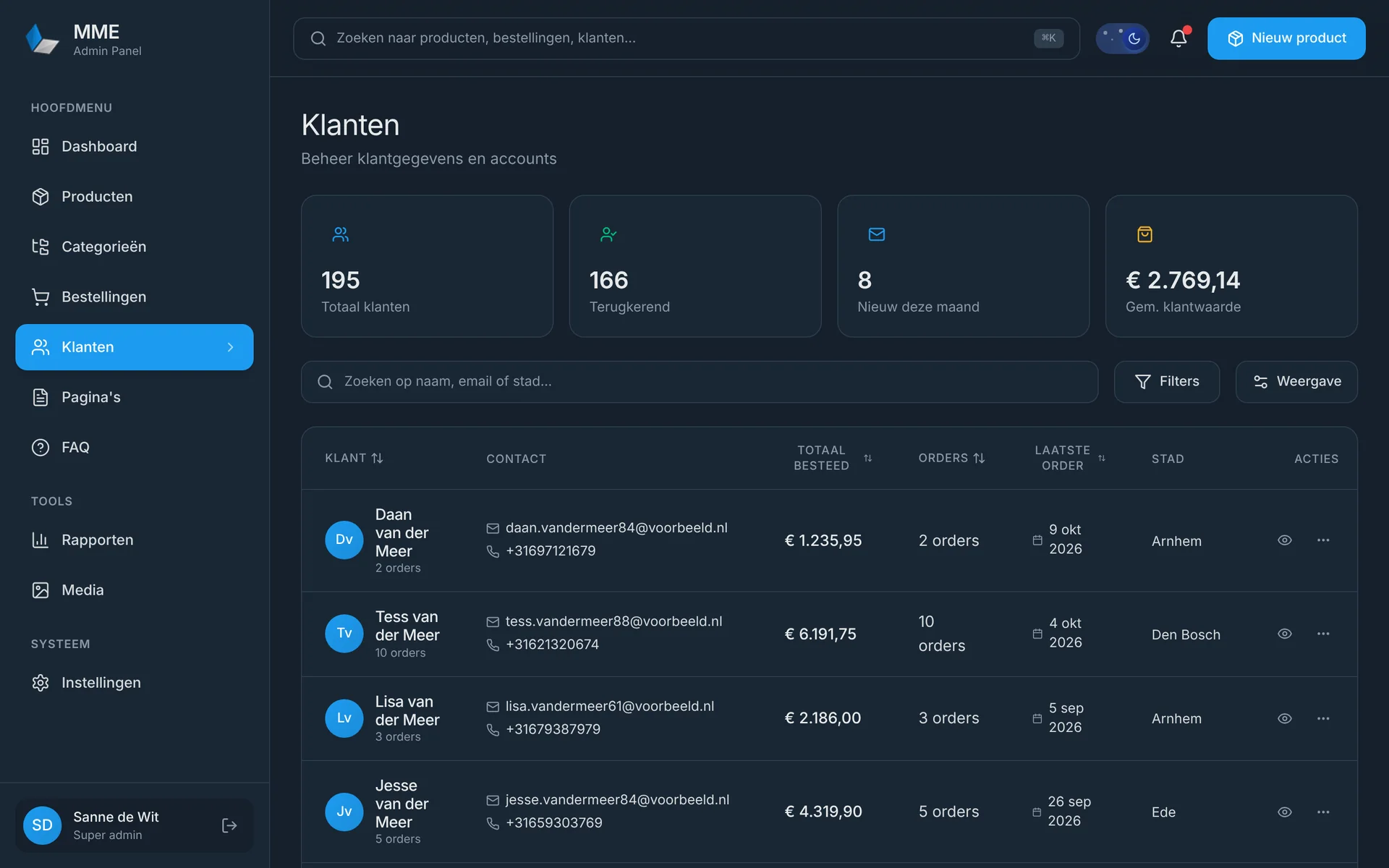Sort by Orders column
1389x868 pixels.
951,458
